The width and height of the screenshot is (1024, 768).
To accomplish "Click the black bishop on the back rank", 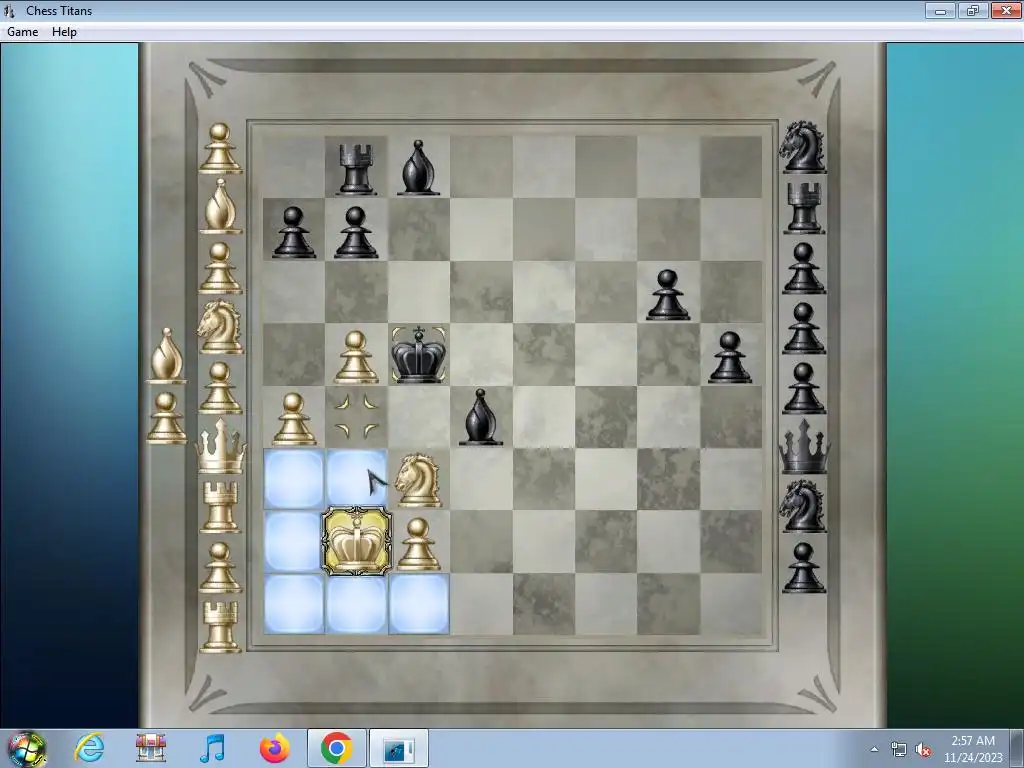I will coord(418,168).
